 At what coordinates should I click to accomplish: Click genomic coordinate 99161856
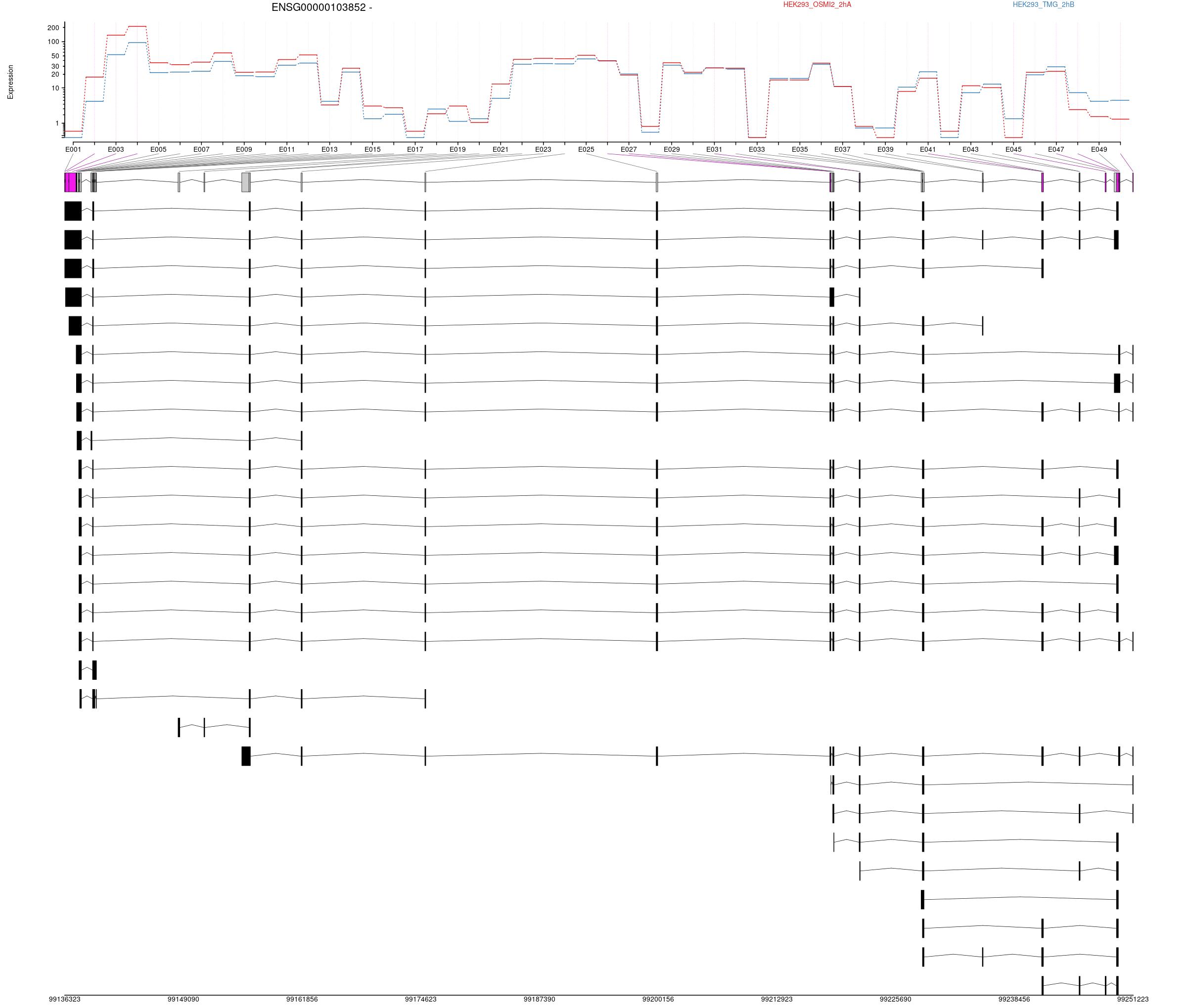[x=302, y=1000]
